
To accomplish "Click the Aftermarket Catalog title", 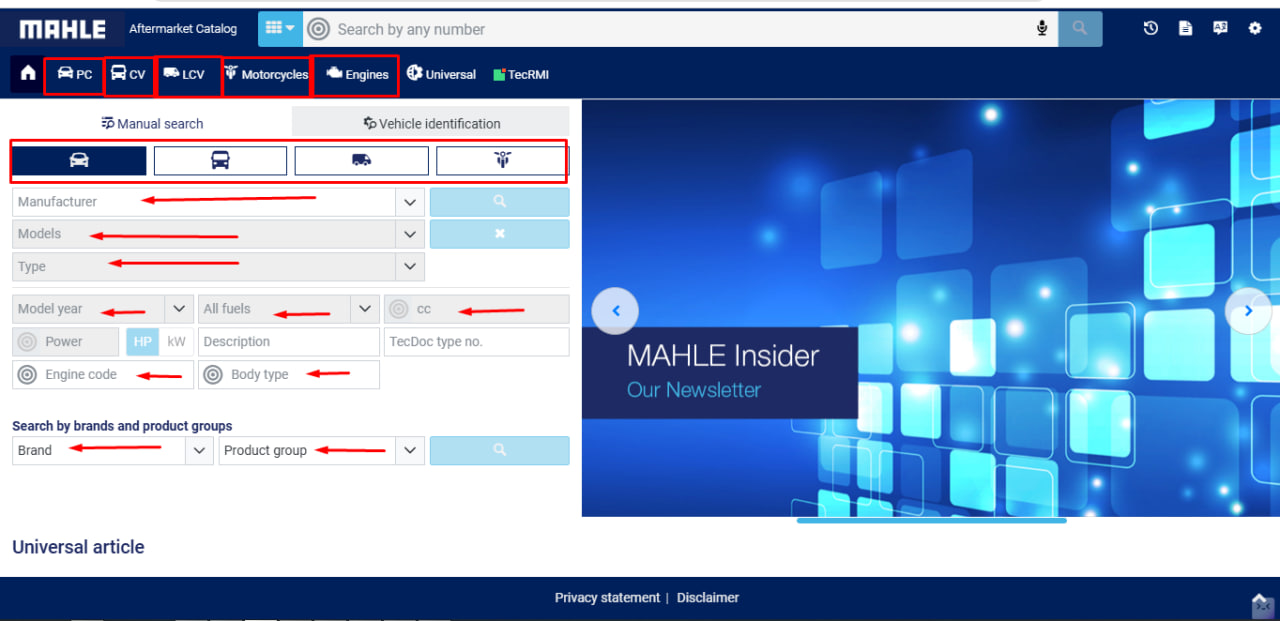I will click(x=183, y=29).
